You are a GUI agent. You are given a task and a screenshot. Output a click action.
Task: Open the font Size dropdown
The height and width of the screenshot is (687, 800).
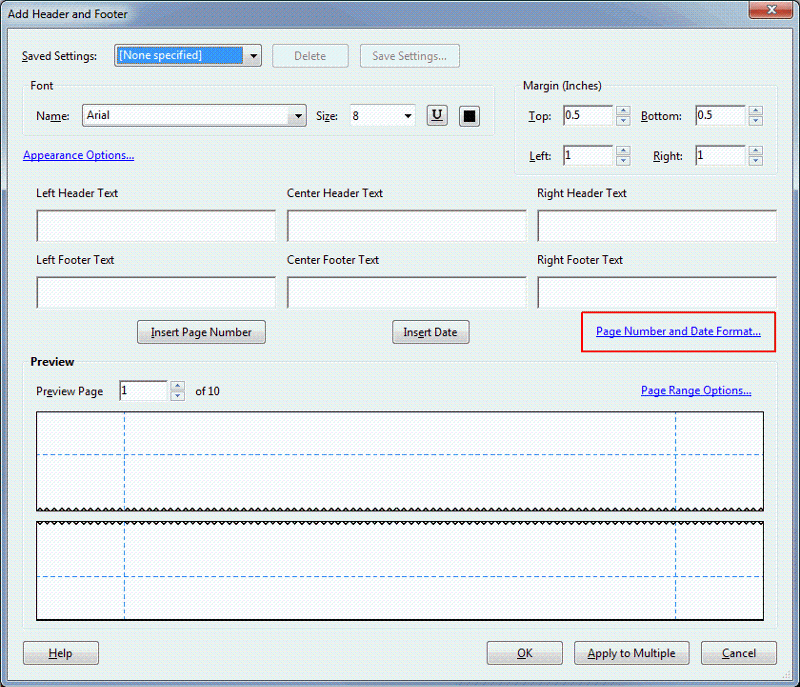(408, 116)
